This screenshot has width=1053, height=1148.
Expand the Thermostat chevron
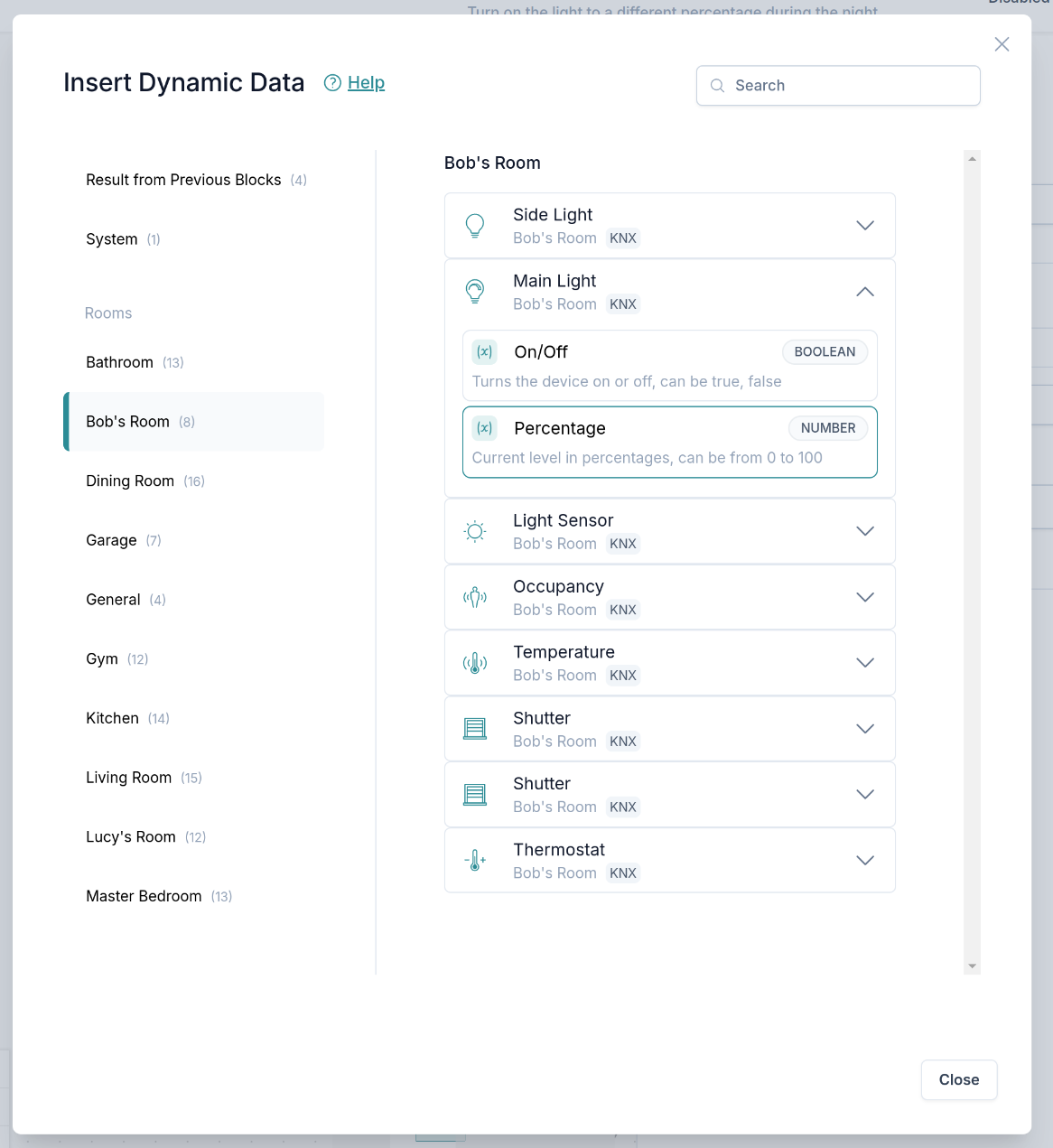tap(864, 861)
